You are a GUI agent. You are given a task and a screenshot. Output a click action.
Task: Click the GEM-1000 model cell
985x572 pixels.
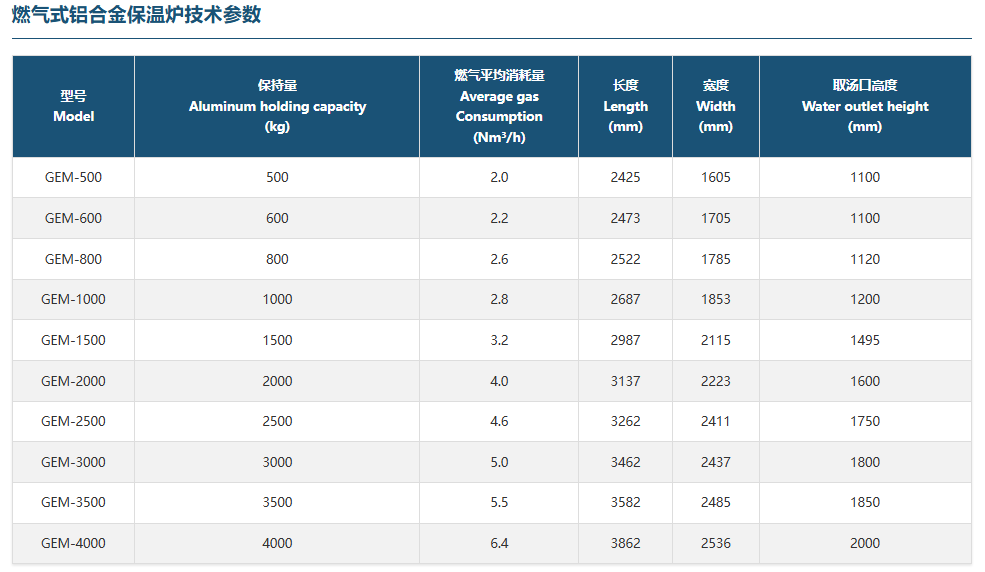pyautogui.click(x=73, y=299)
